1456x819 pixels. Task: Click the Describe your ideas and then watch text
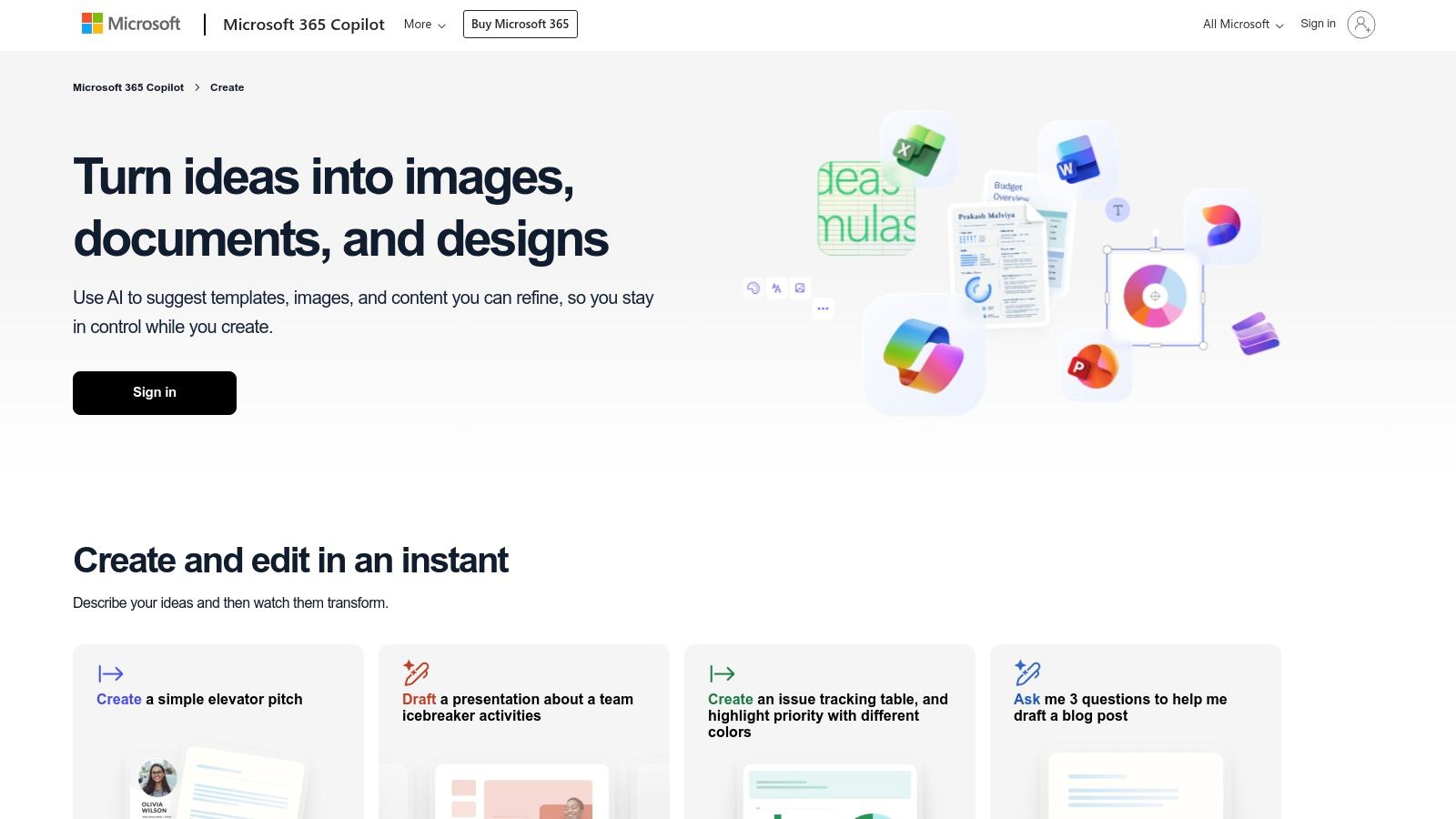tap(230, 602)
